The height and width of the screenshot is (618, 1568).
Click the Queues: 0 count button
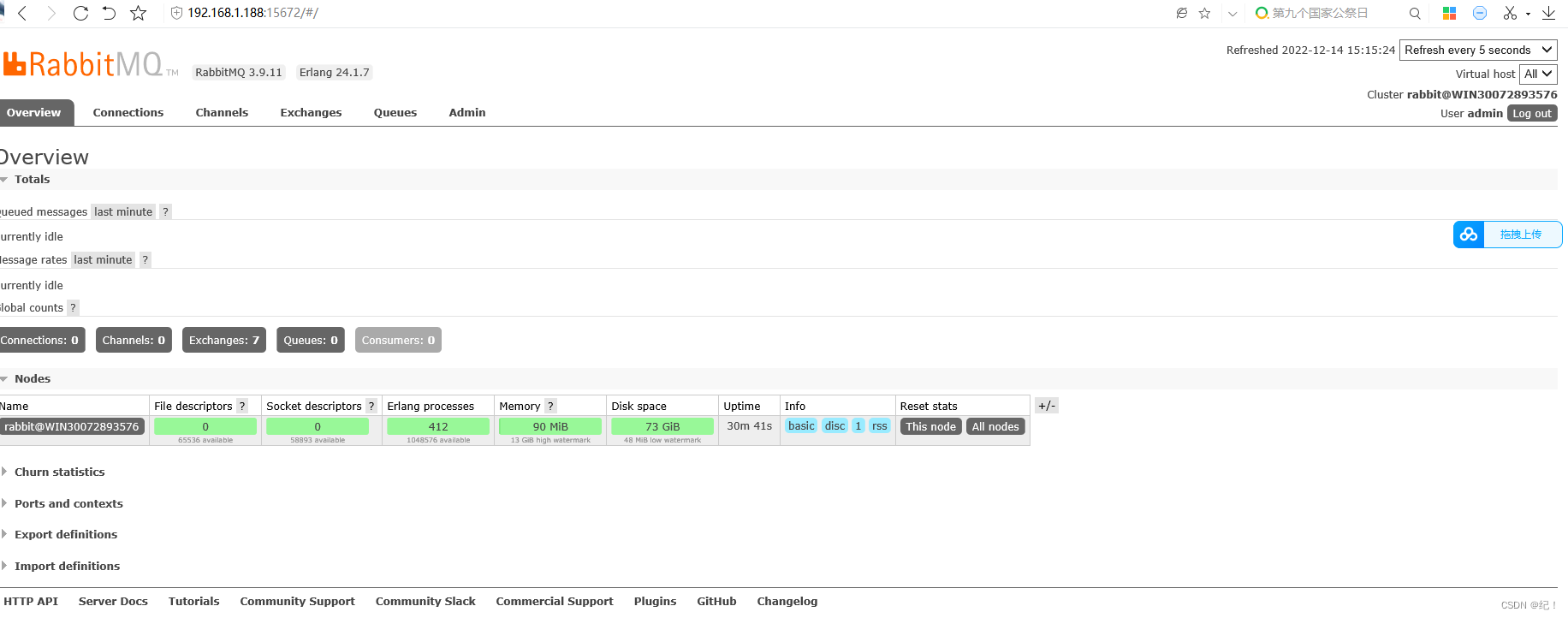311,340
